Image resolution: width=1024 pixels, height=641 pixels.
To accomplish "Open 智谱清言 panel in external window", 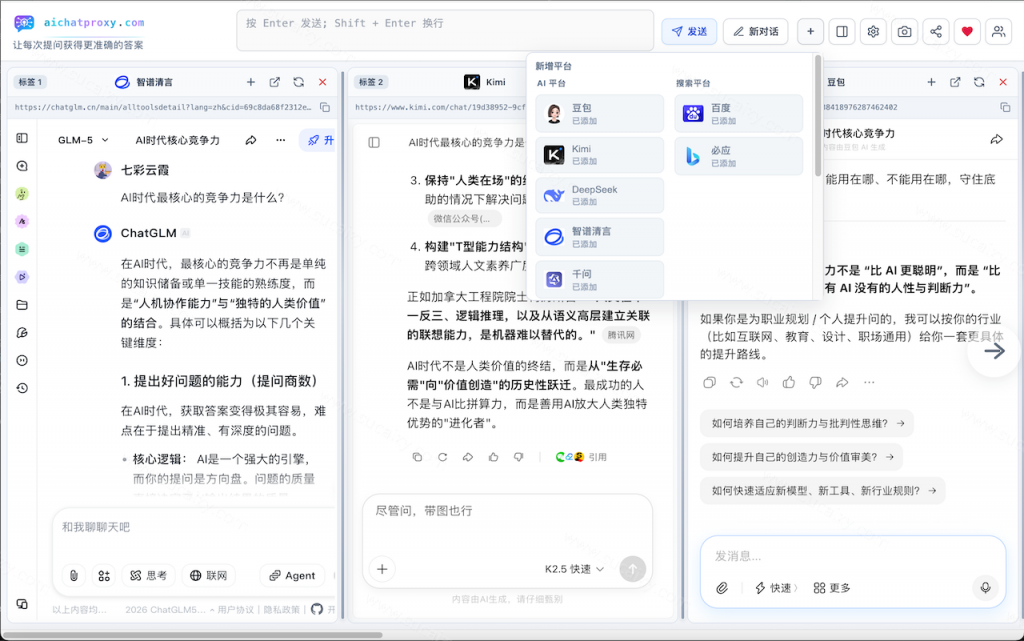I will 275,82.
